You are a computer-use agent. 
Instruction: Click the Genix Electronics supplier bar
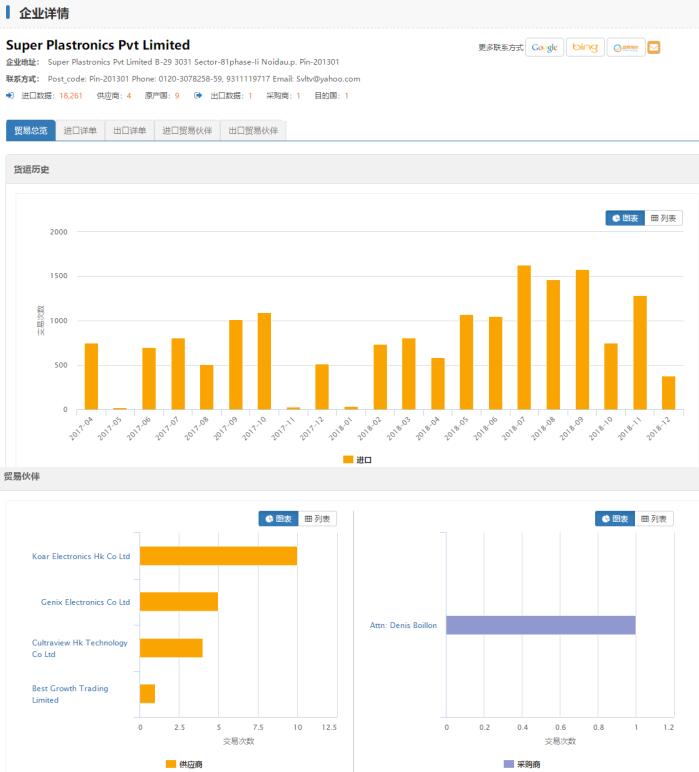[x=179, y=602]
